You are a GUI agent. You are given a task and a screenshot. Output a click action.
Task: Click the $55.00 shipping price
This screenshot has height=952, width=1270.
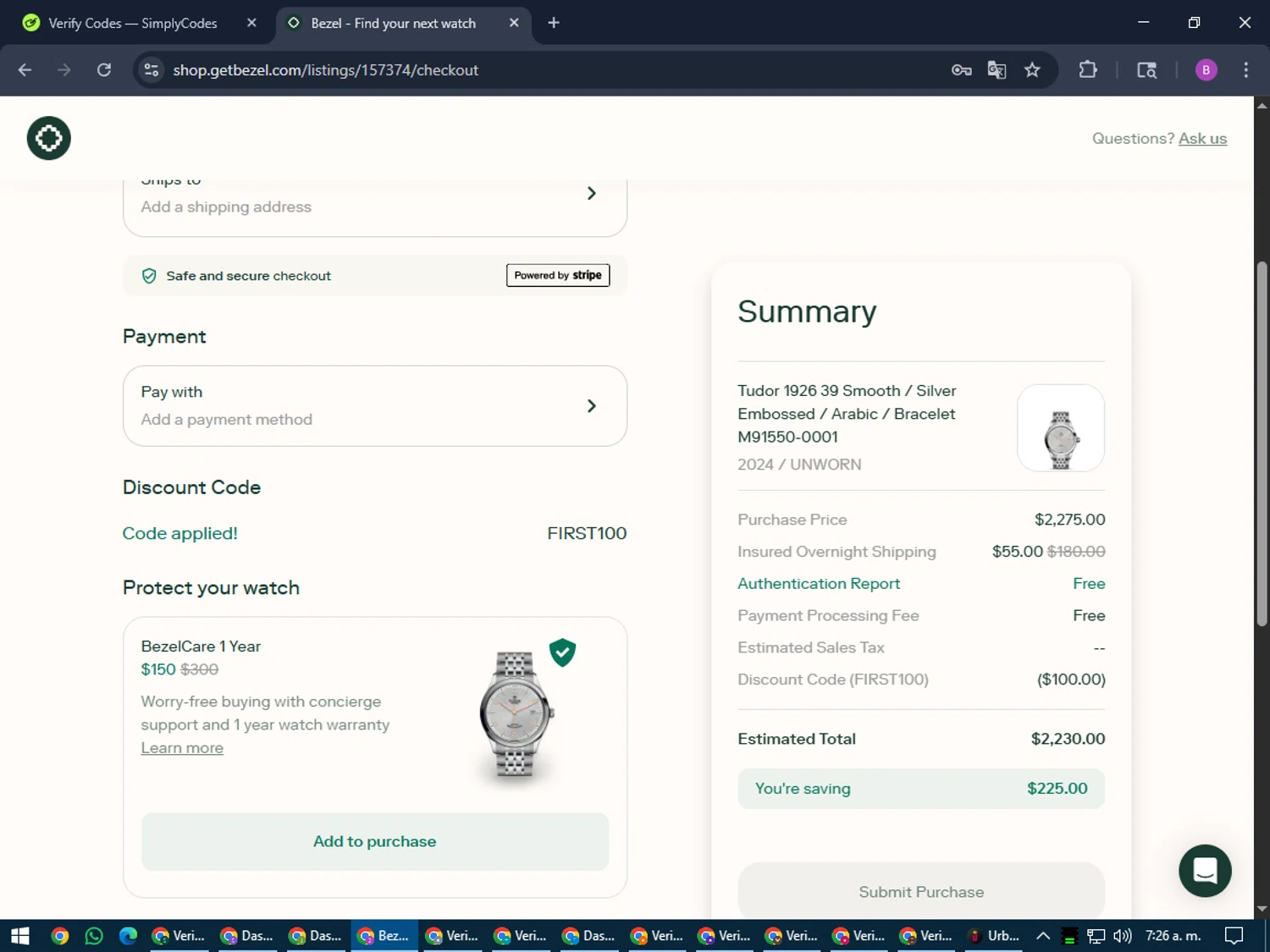coord(1017,551)
